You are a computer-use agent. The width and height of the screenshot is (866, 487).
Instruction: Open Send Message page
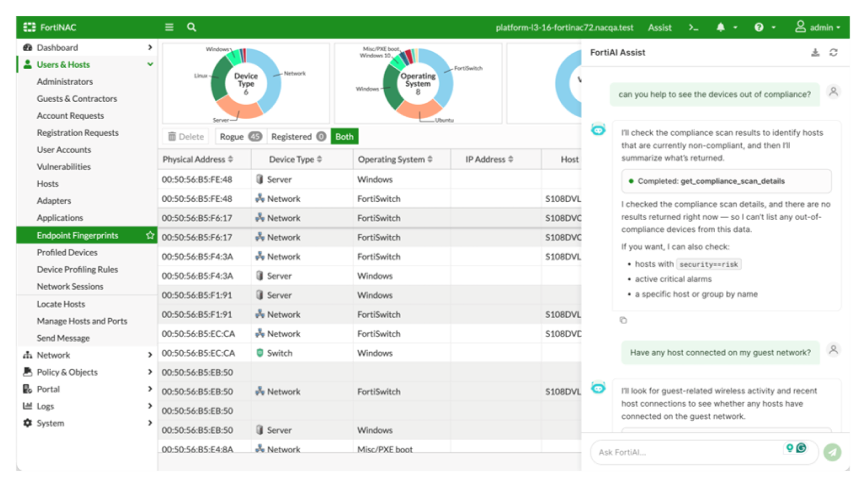63,338
